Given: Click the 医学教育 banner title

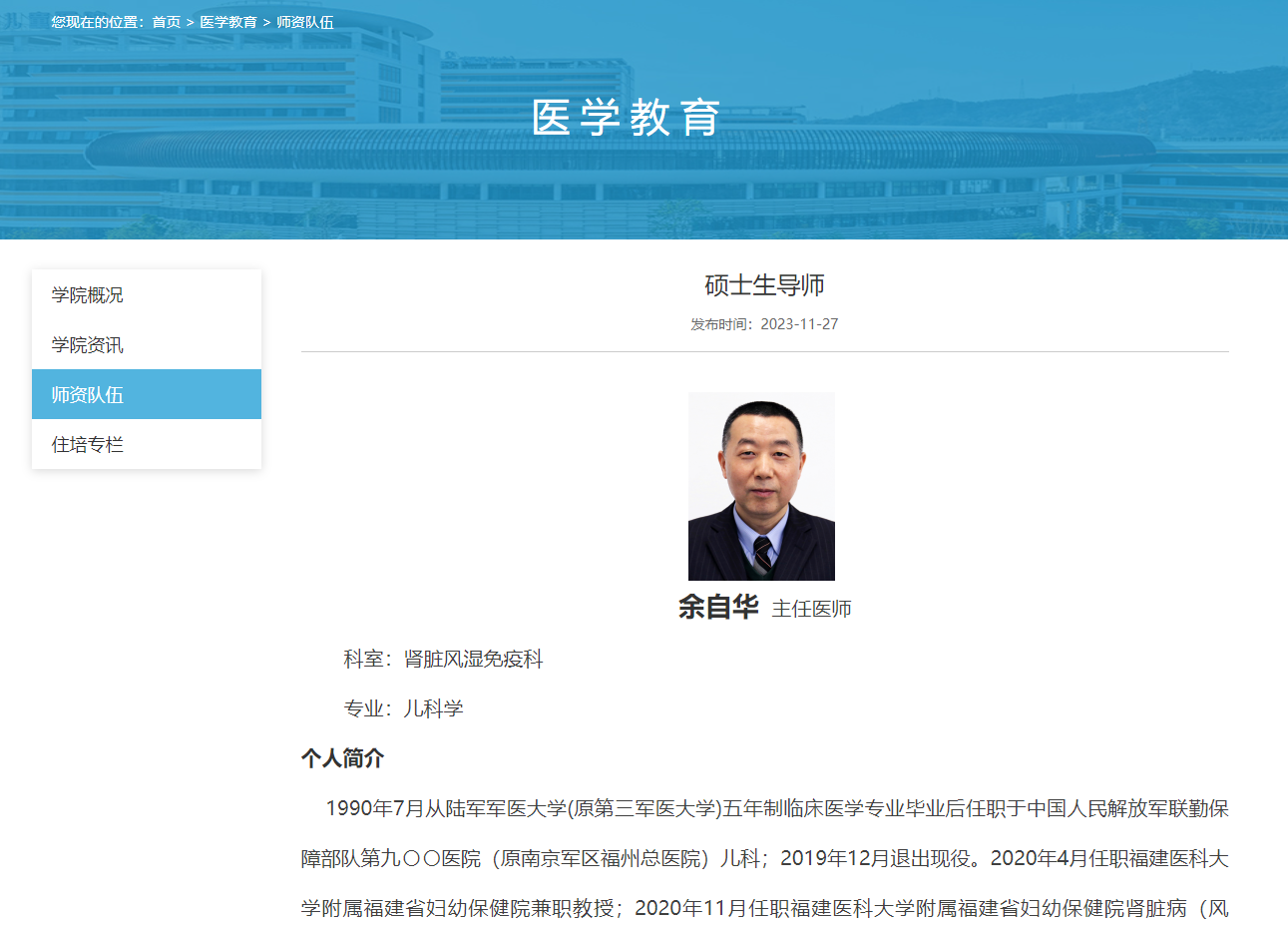Looking at the screenshot, I should pos(626,118).
